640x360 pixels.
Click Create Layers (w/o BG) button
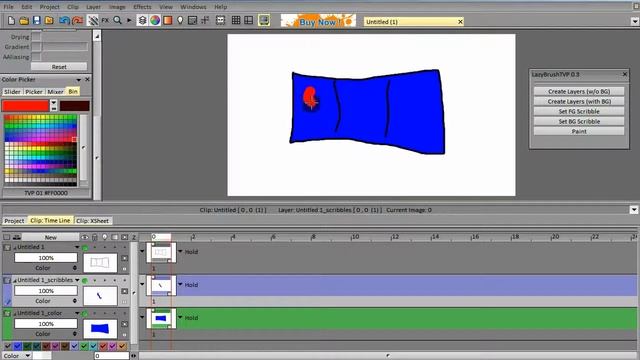579,91
